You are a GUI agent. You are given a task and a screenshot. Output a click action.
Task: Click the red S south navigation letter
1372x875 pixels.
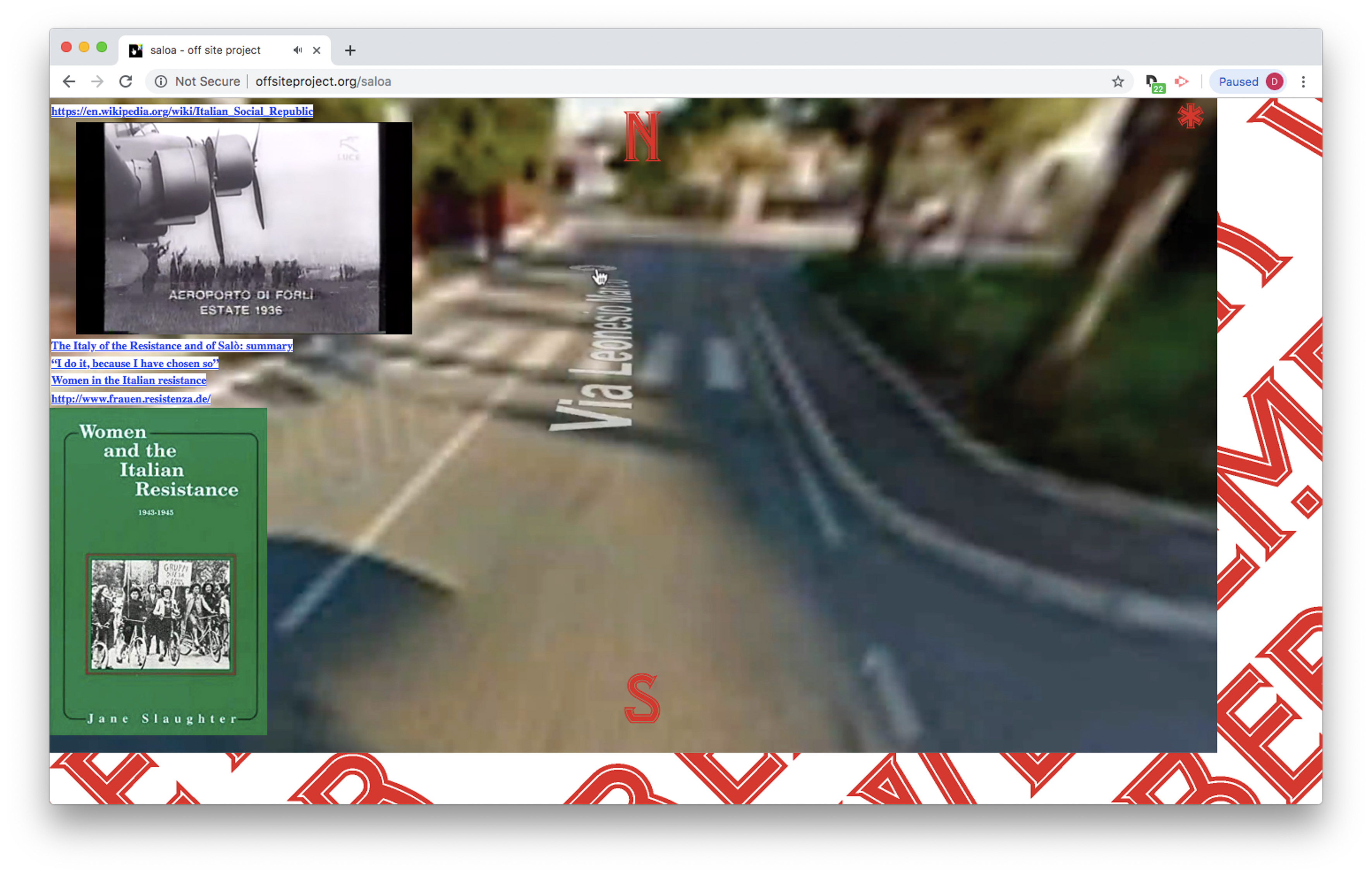pyautogui.click(x=642, y=698)
